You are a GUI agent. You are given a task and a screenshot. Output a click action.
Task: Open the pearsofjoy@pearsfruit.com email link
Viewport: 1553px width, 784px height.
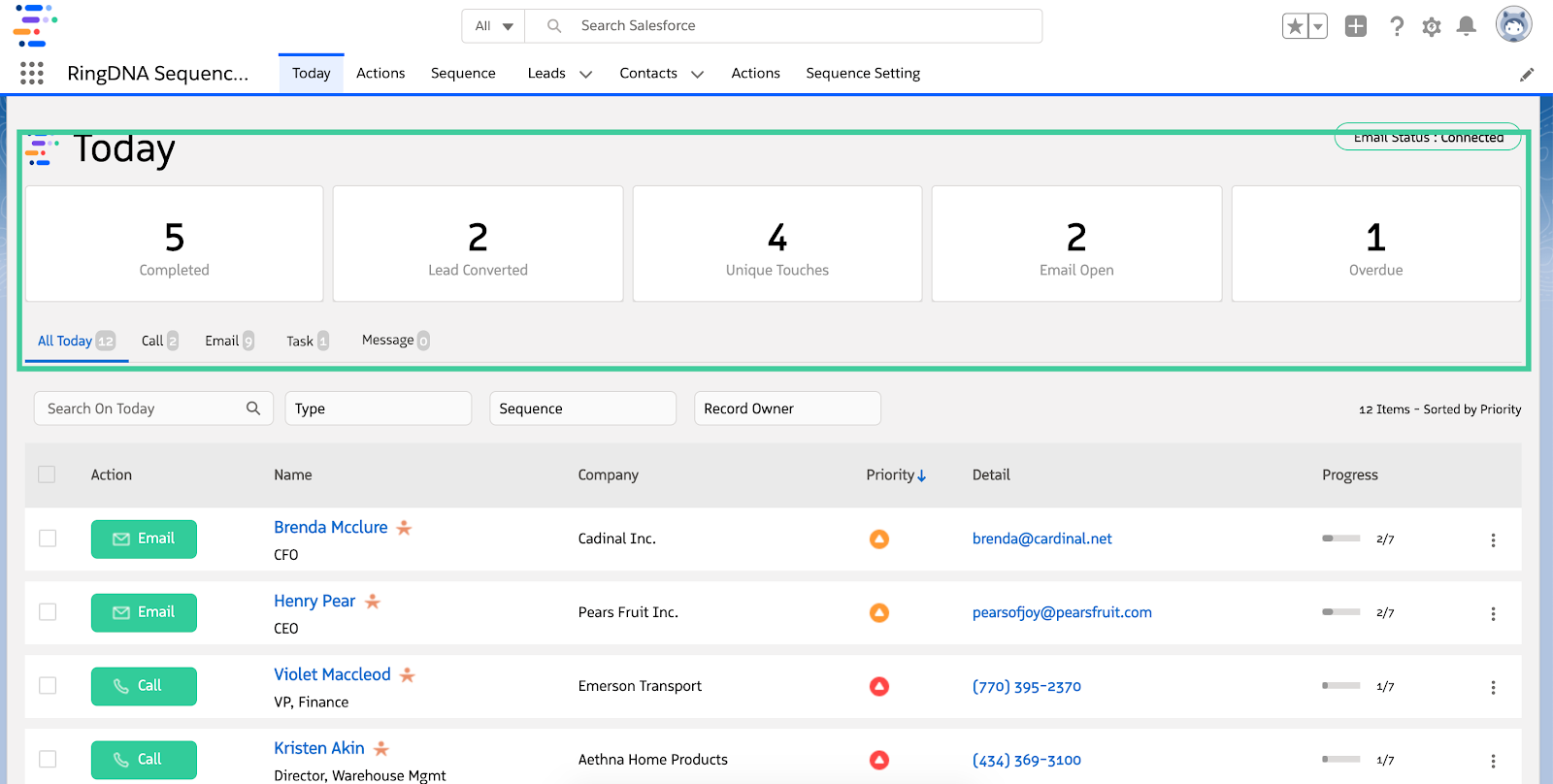pyautogui.click(x=1062, y=612)
